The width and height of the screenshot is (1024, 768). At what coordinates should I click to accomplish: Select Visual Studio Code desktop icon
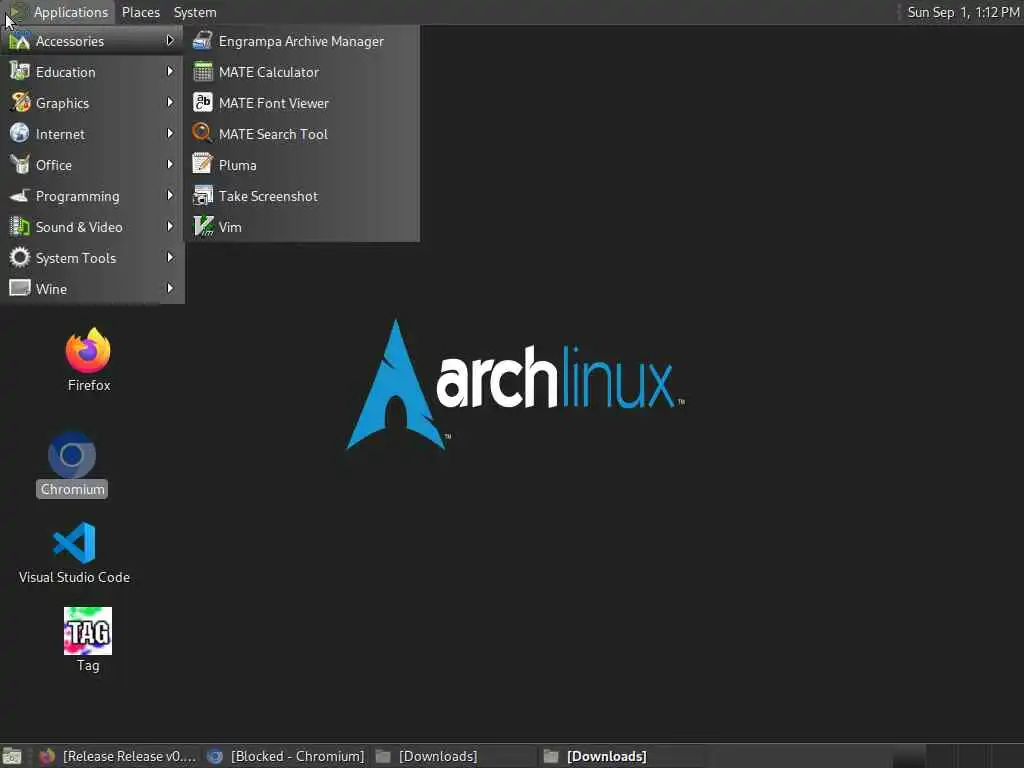tap(74, 543)
